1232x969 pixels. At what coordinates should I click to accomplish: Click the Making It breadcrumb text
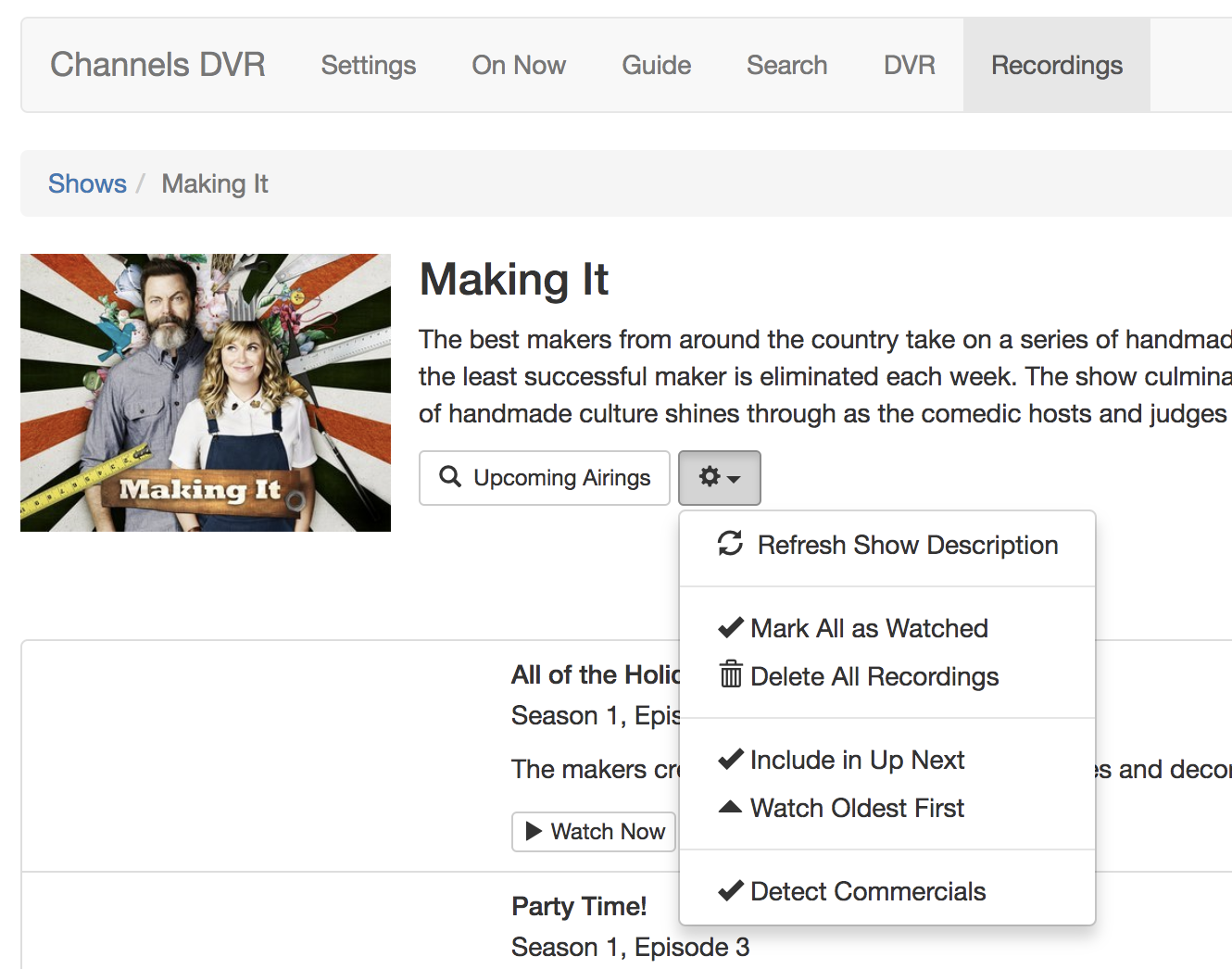coord(215,183)
